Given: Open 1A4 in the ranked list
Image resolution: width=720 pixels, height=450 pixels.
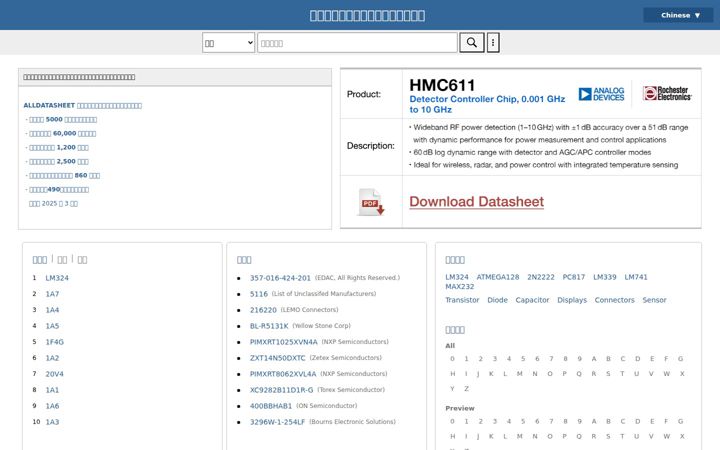Looking at the screenshot, I should (52, 310).
